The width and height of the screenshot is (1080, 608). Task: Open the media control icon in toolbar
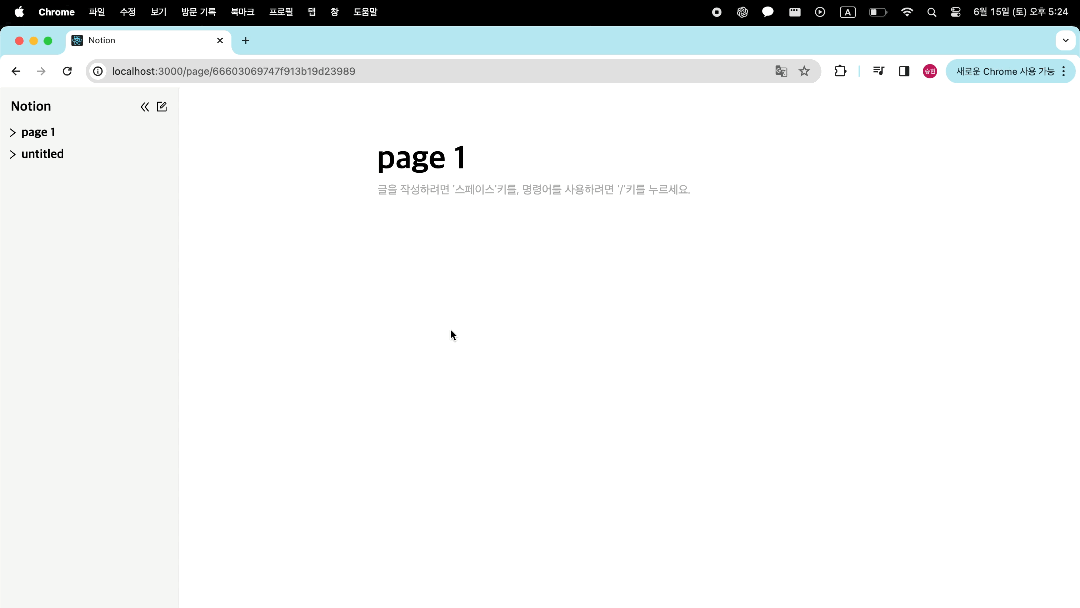coord(878,71)
